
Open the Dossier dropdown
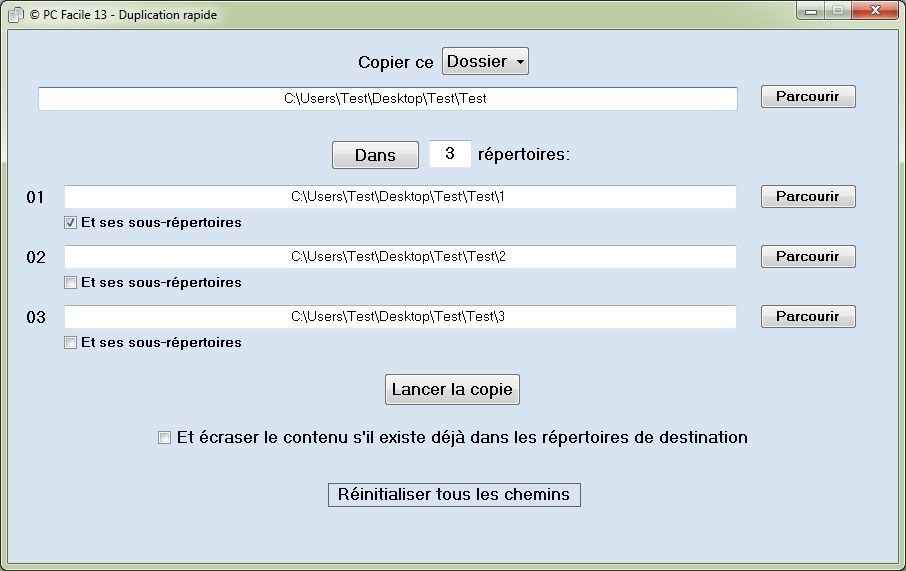tap(485, 61)
